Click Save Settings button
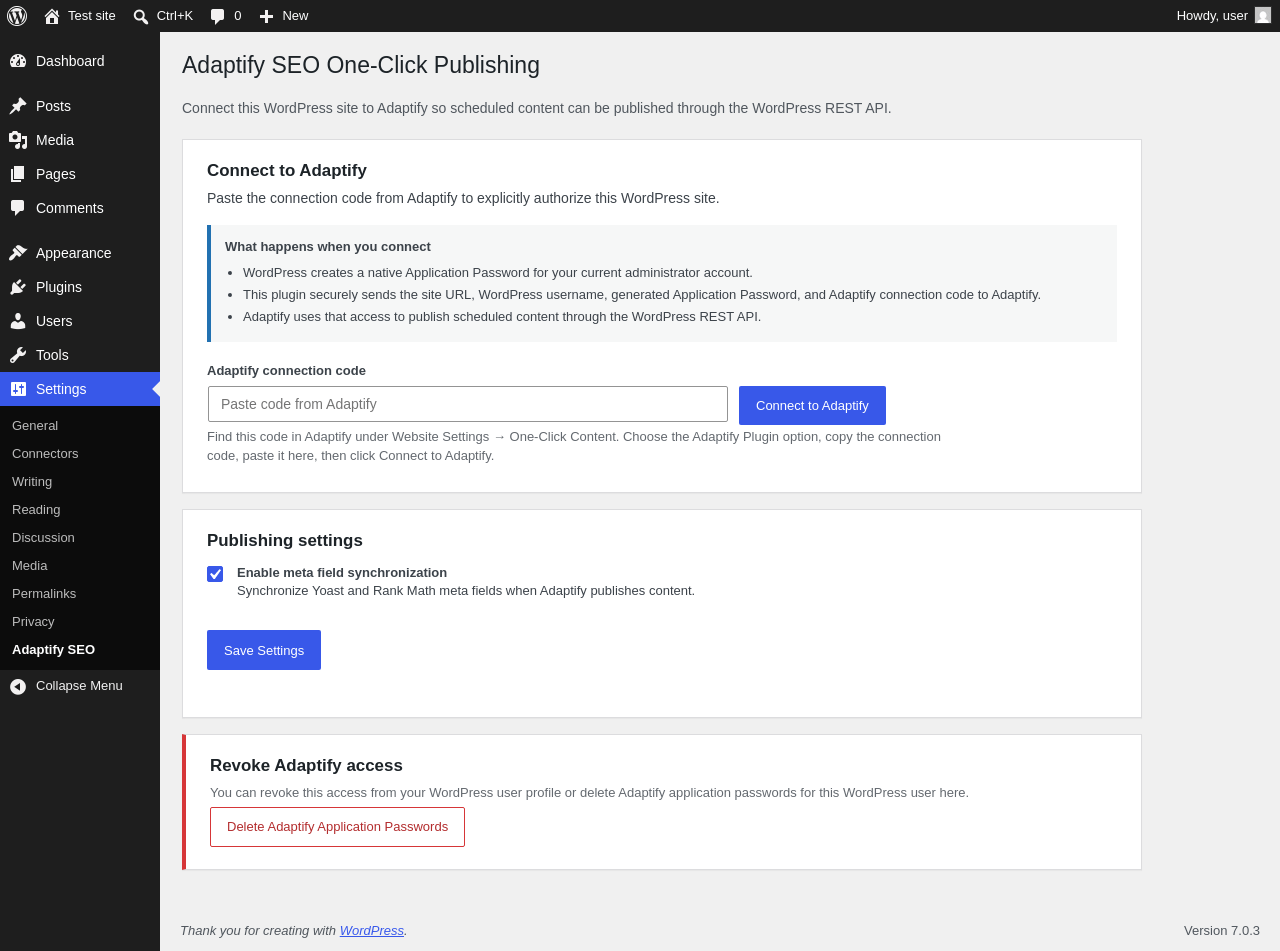 264,650
